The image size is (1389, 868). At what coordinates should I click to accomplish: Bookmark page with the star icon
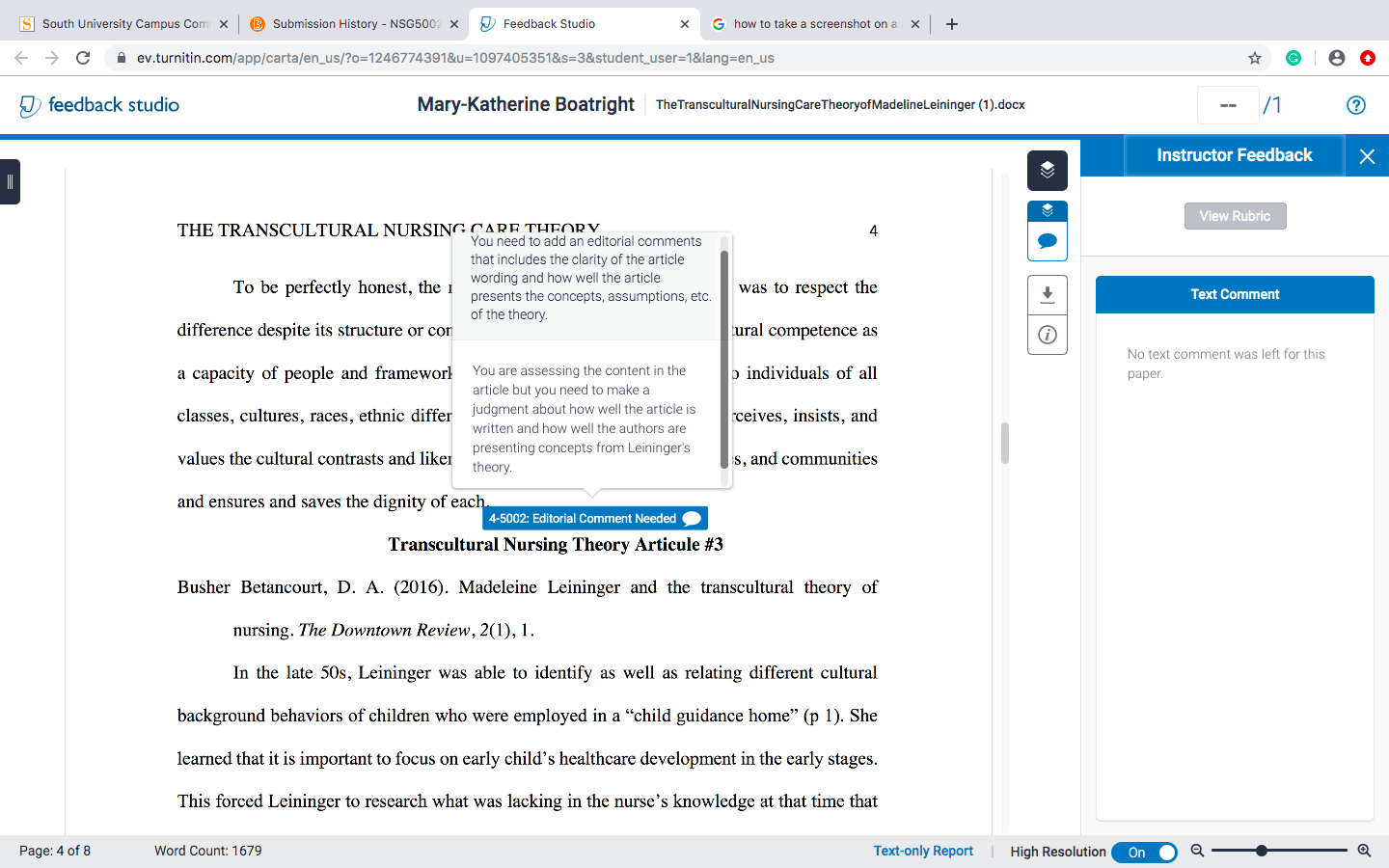(1255, 58)
